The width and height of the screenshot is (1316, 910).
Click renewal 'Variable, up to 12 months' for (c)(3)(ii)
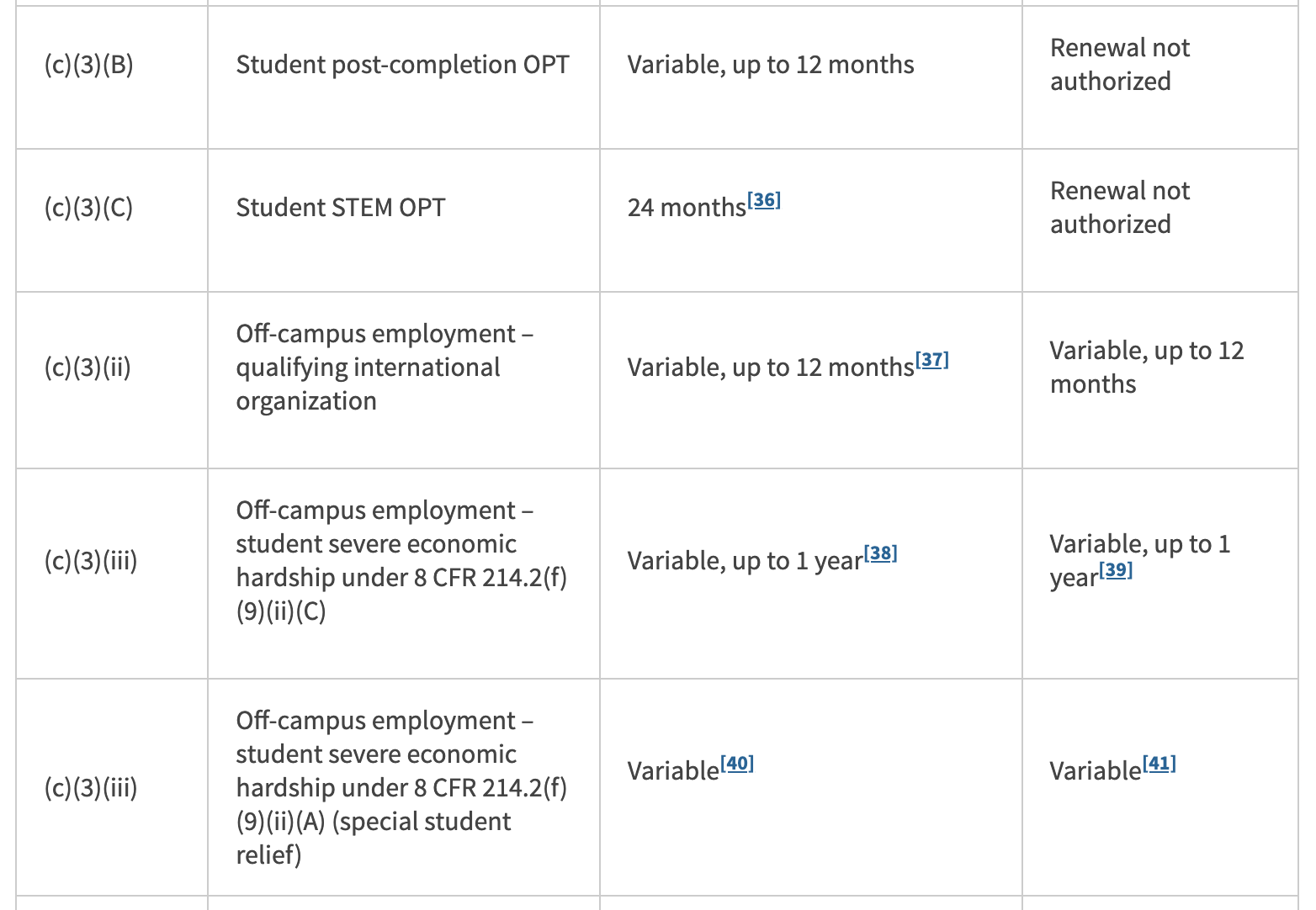(1146, 368)
